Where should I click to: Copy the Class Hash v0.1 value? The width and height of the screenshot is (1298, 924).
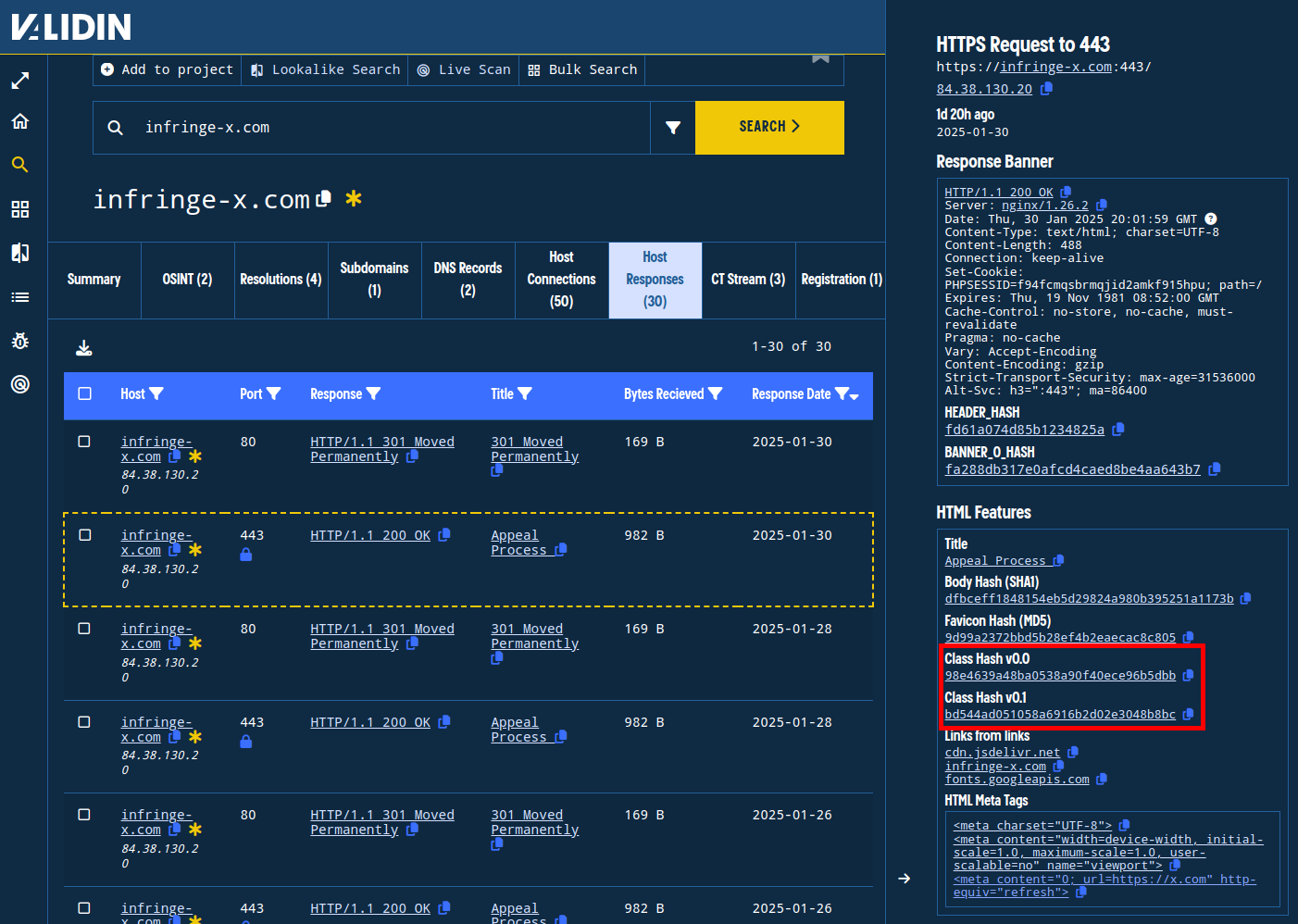[1188, 714]
